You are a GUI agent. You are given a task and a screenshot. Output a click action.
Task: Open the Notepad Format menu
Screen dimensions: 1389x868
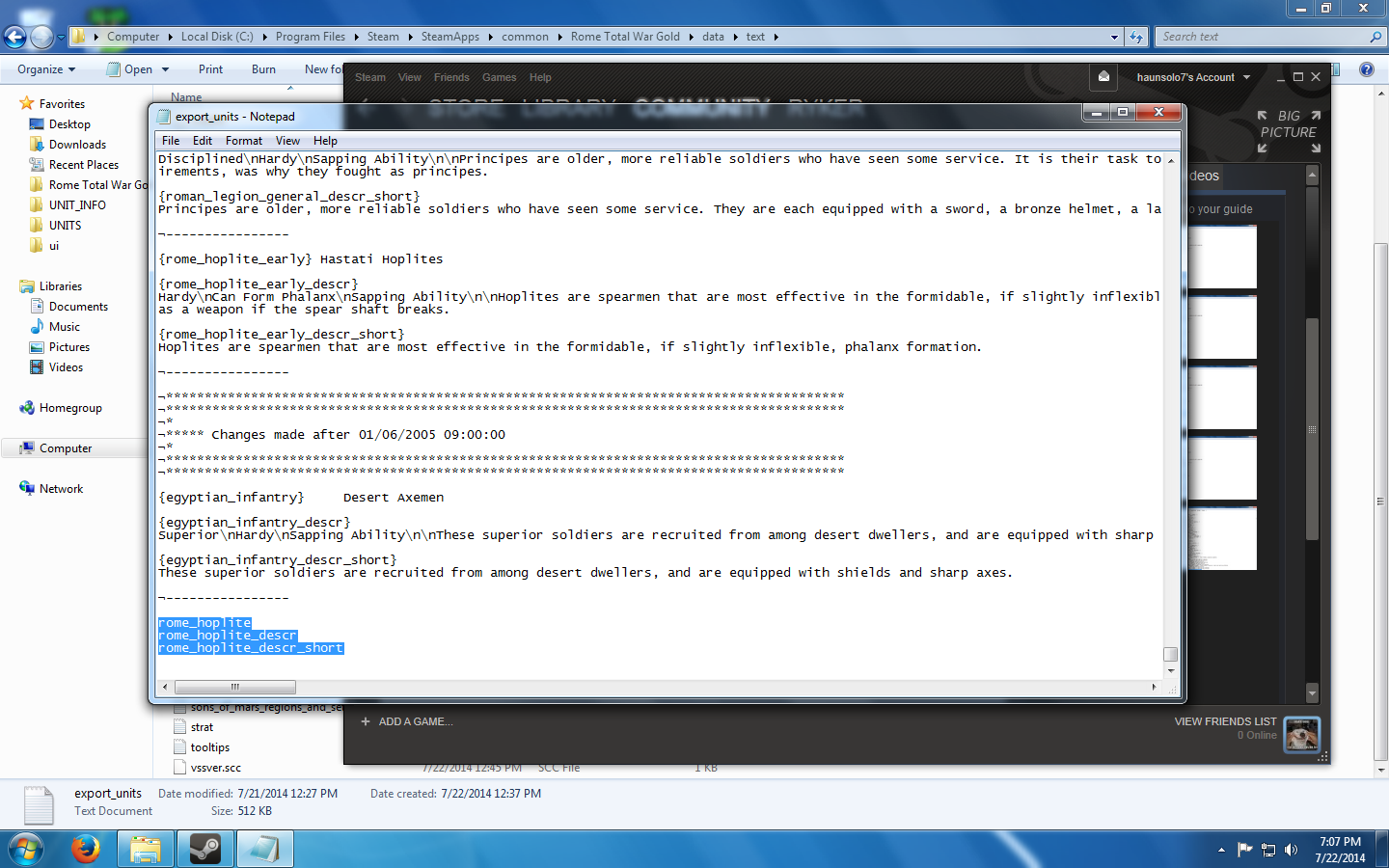[x=244, y=141]
